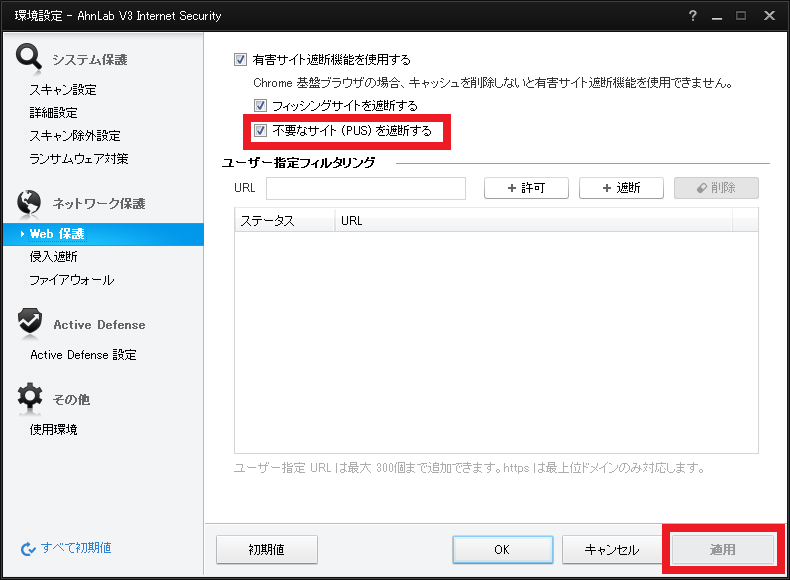Click the Active Defense section heading

(x=99, y=325)
